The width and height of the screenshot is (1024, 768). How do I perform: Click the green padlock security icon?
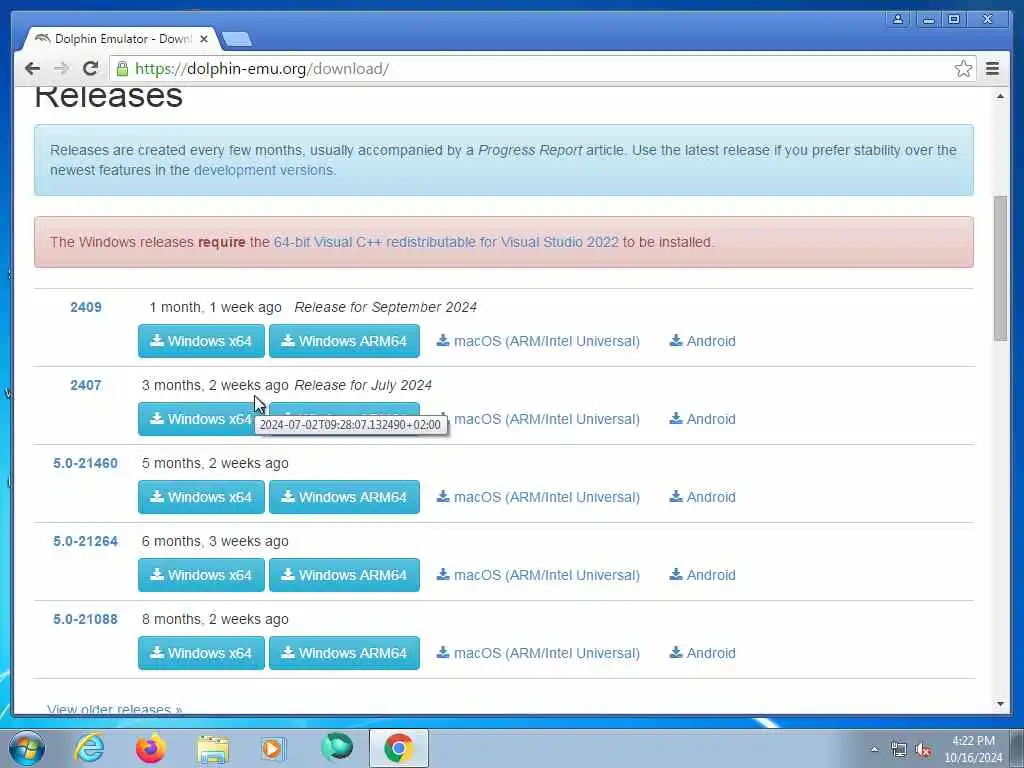122,69
